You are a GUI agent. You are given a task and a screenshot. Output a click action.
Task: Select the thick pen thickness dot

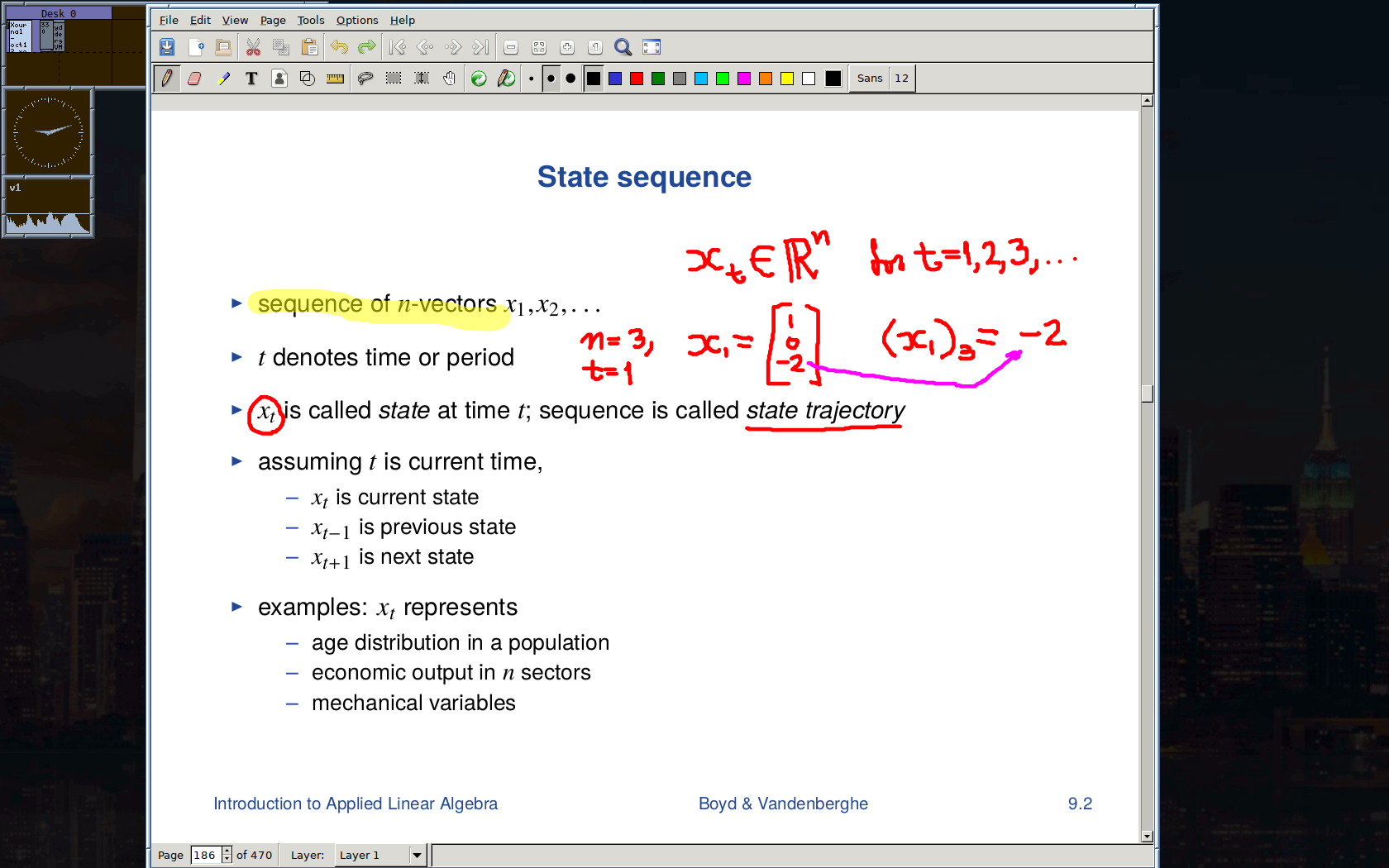[x=570, y=79]
